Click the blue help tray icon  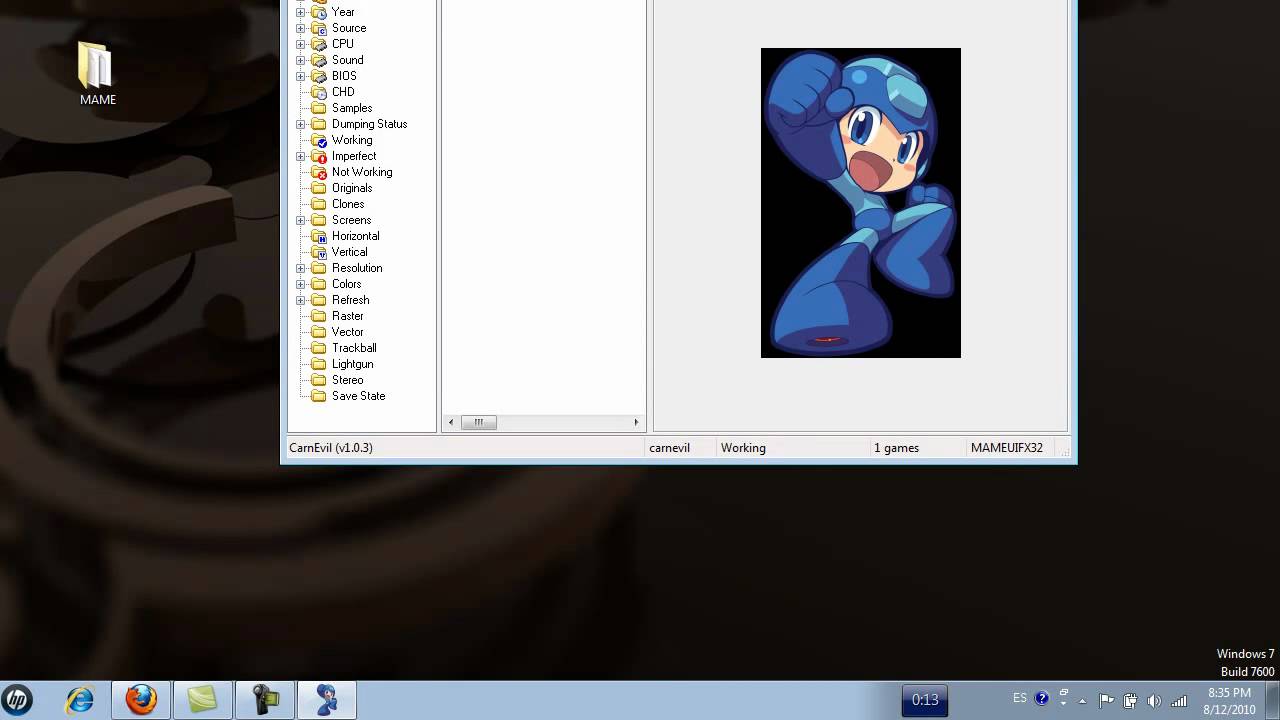pos(1042,699)
